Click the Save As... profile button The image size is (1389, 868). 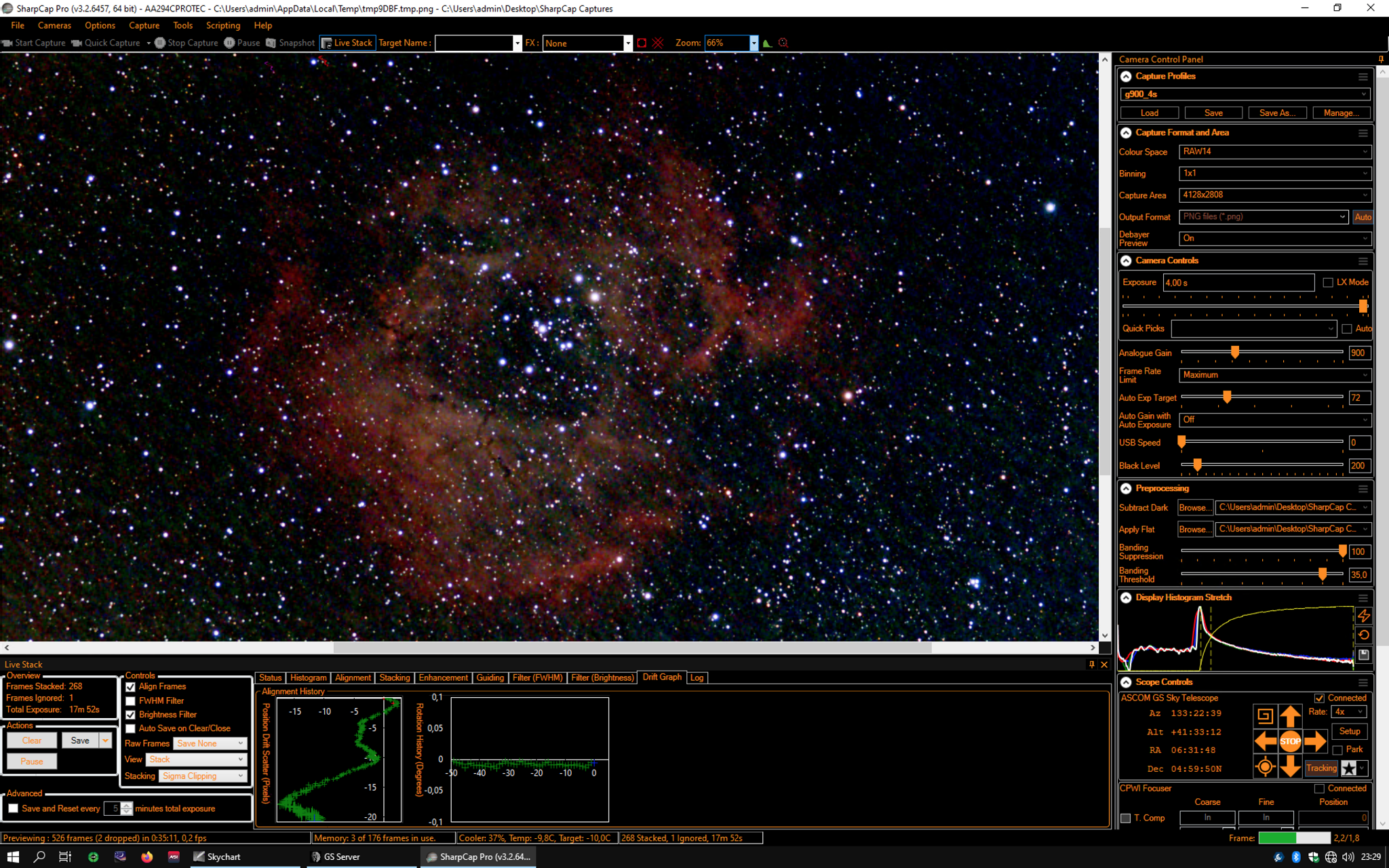[x=1277, y=113]
